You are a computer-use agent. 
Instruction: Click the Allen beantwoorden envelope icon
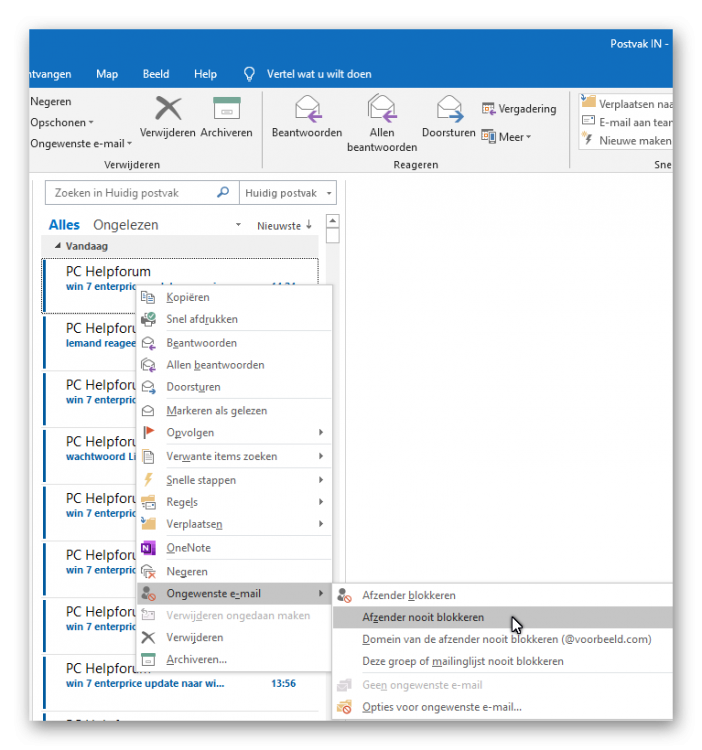(x=382, y=108)
